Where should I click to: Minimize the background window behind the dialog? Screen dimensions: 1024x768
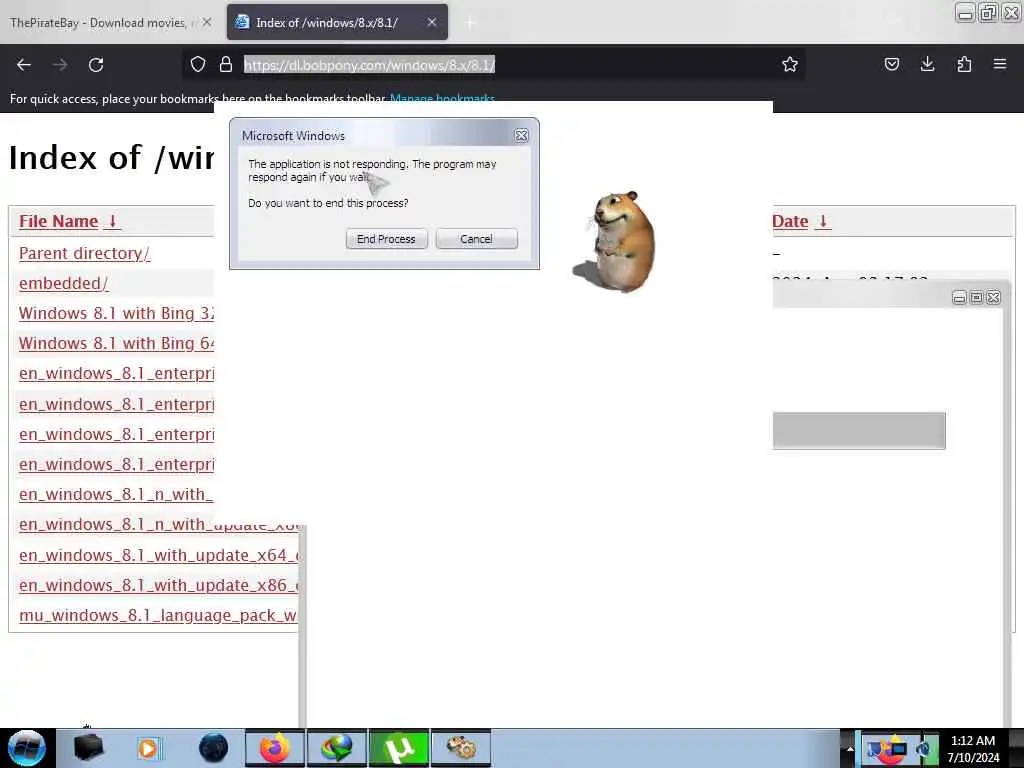coord(959,298)
